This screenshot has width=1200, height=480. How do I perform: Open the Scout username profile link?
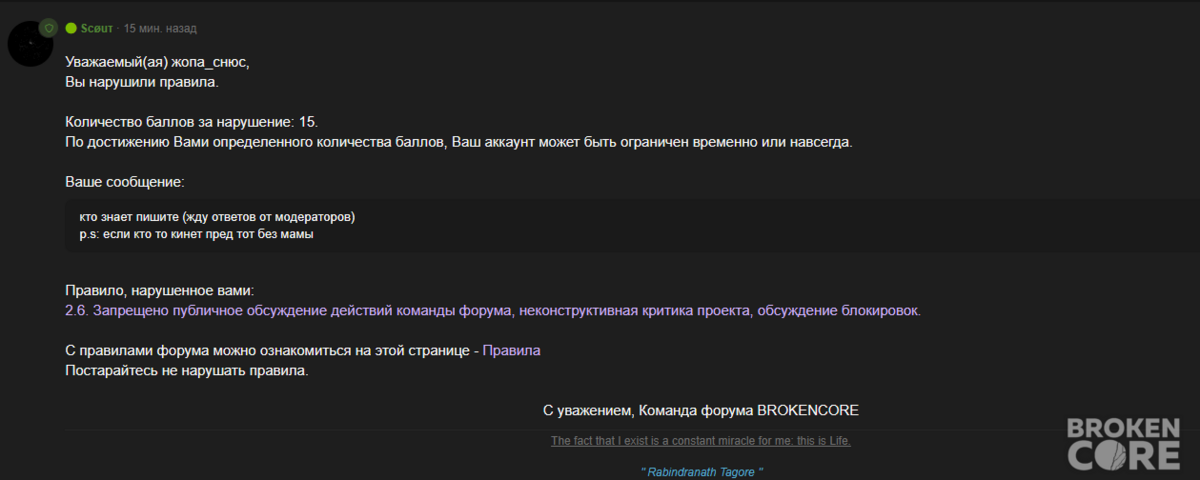[x=98, y=28]
